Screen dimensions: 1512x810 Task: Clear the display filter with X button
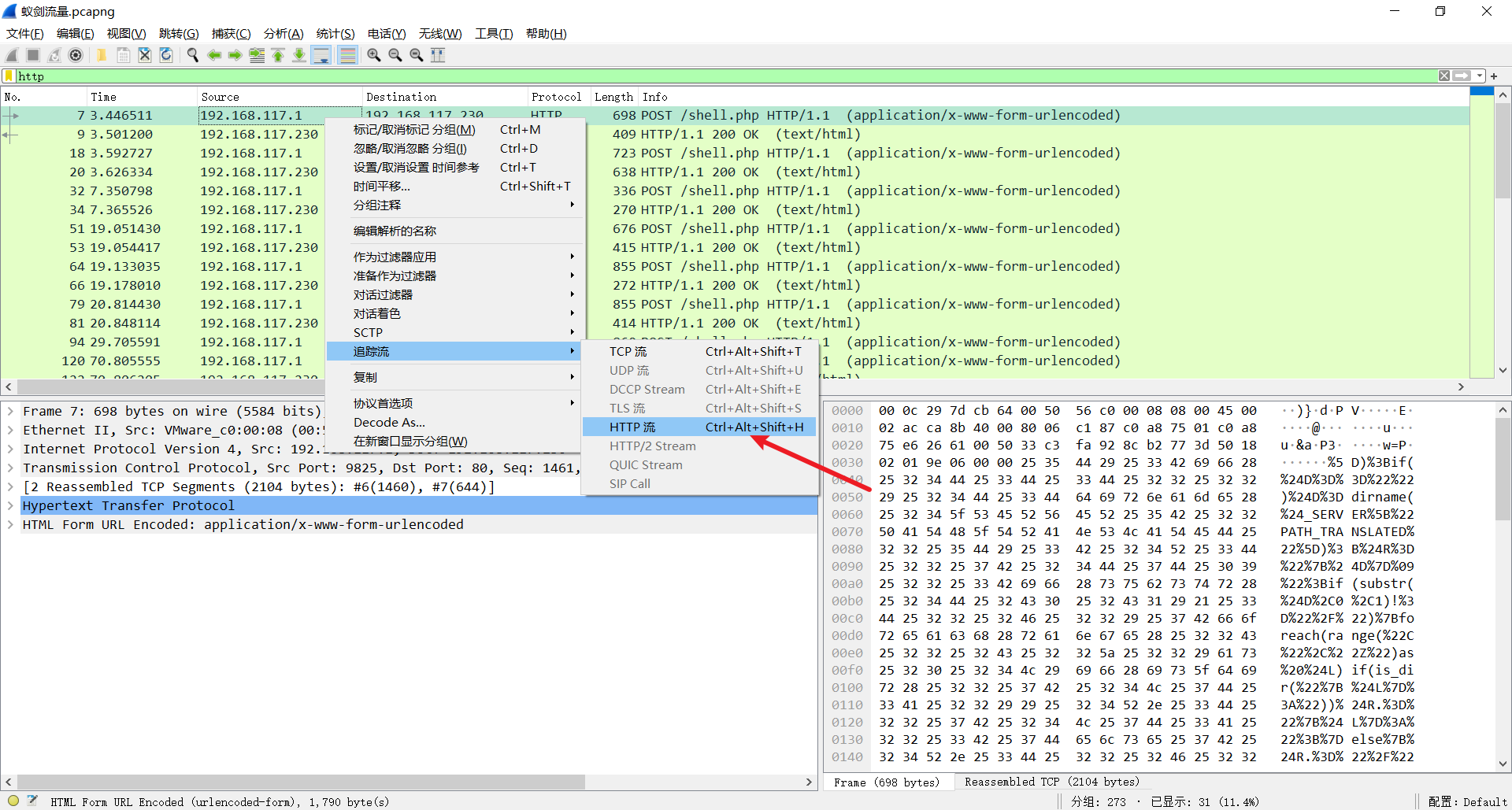pyautogui.click(x=1443, y=76)
